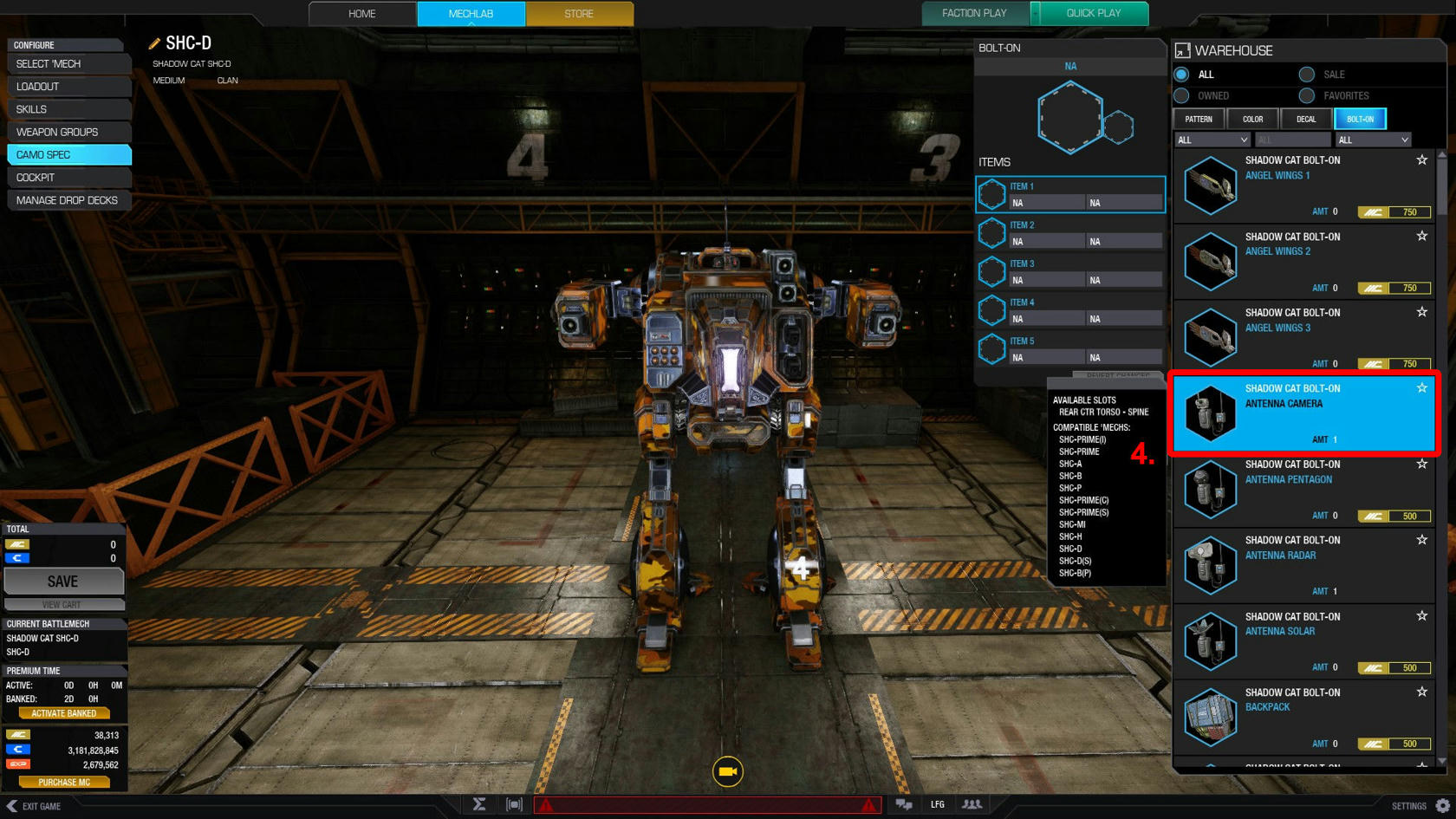The image size is (1456, 819).
Task: Select the ALL warehouse filter radio
Action: tap(1181, 75)
